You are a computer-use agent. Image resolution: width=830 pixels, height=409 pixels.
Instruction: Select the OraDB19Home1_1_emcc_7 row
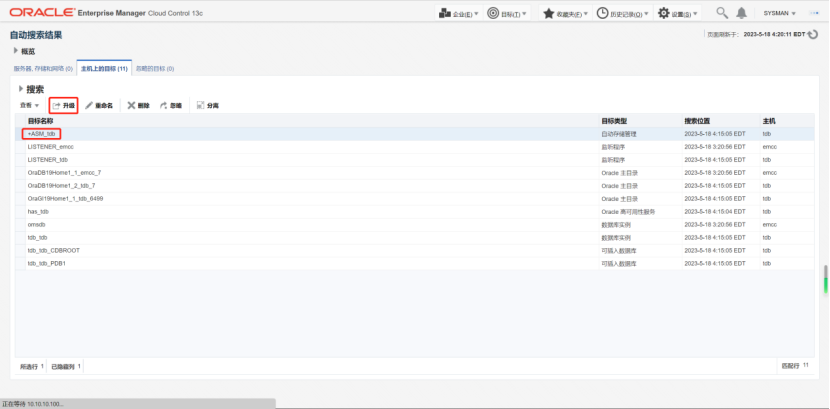tap(414, 172)
